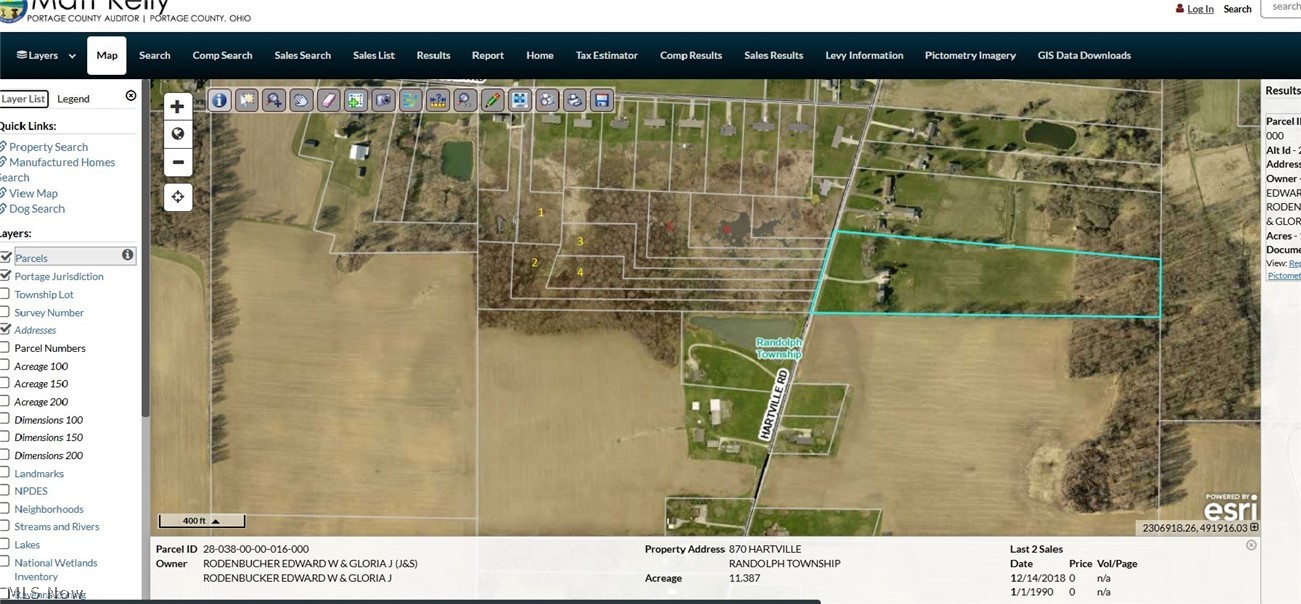Click the Full Extent toolbar icon
Screen dimensions: 1301x604
519,100
